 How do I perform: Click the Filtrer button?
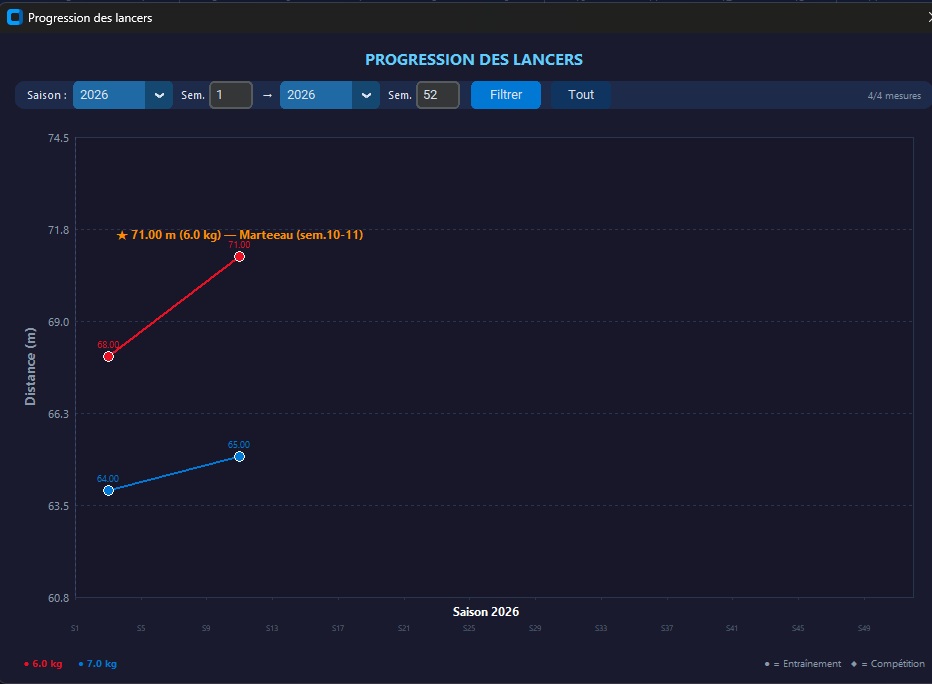[x=505, y=94]
